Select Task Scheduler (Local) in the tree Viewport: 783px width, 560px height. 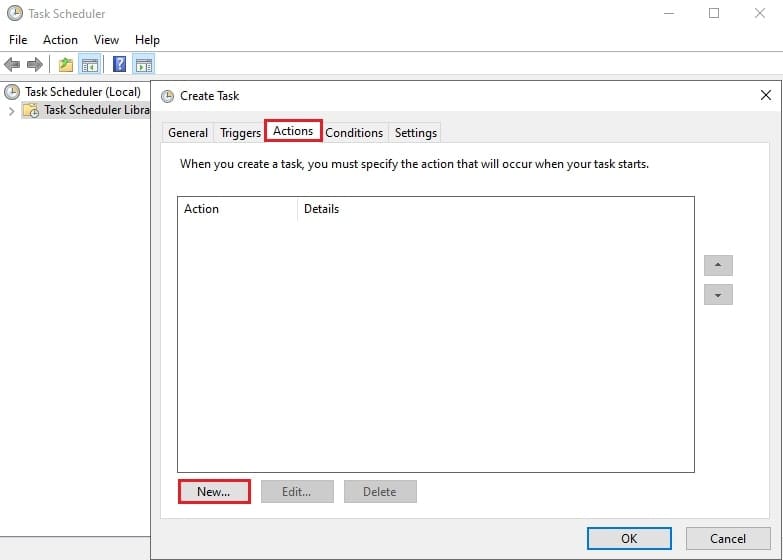(x=82, y=92)
